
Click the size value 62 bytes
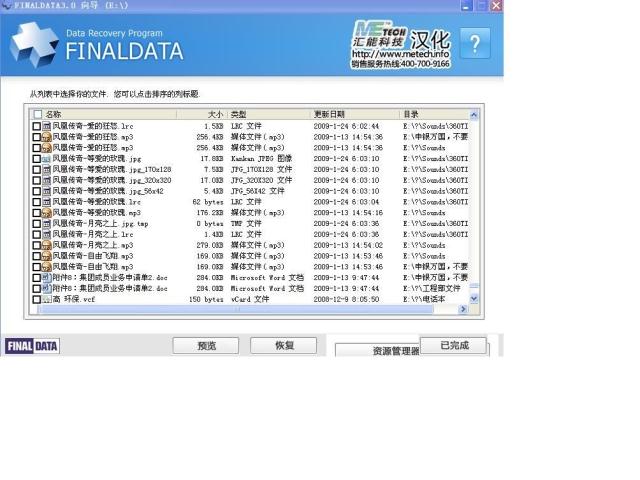coord(208,202)
